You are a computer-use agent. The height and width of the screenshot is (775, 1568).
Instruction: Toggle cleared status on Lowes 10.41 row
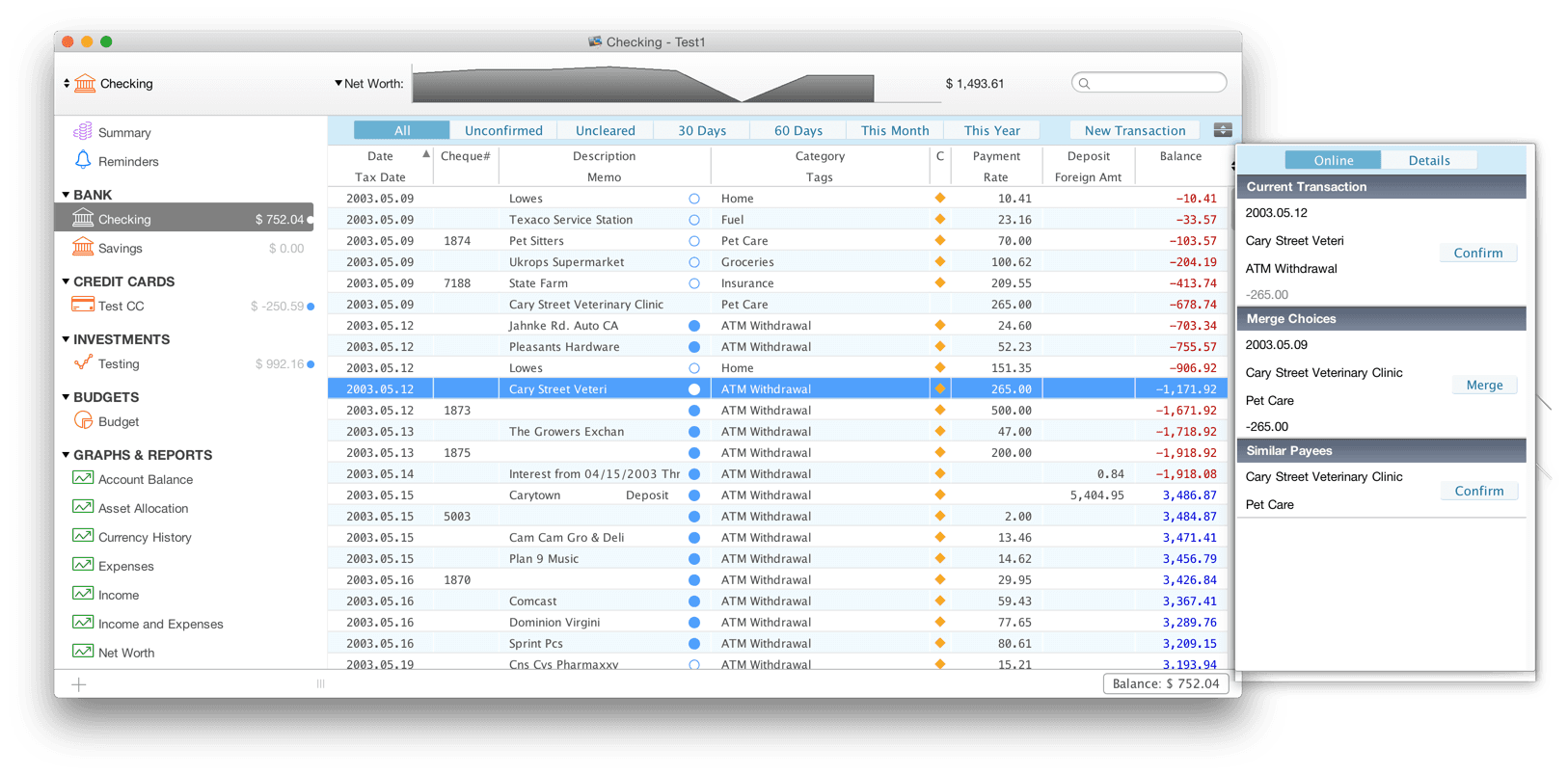(694, 199)
